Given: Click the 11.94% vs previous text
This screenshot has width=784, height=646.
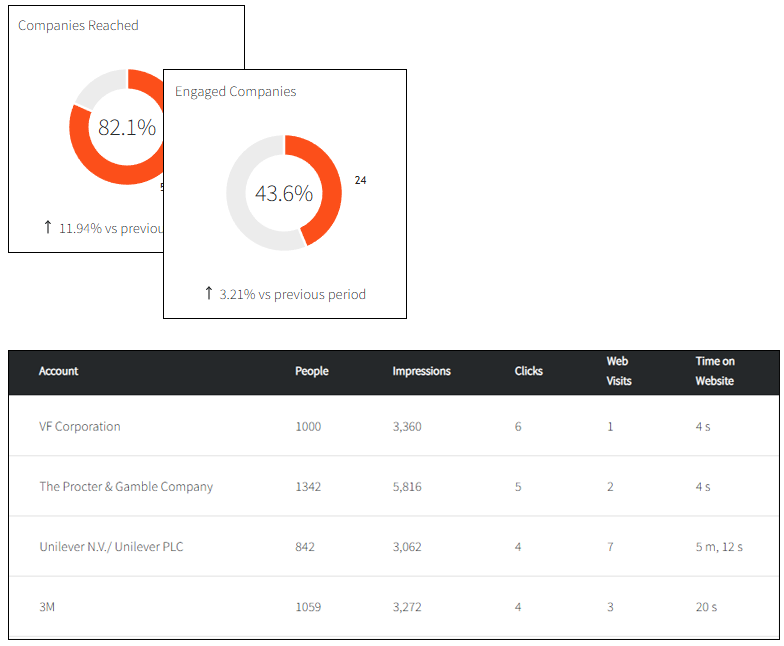Looking at the screenshot, I should (x=111, y=228).
